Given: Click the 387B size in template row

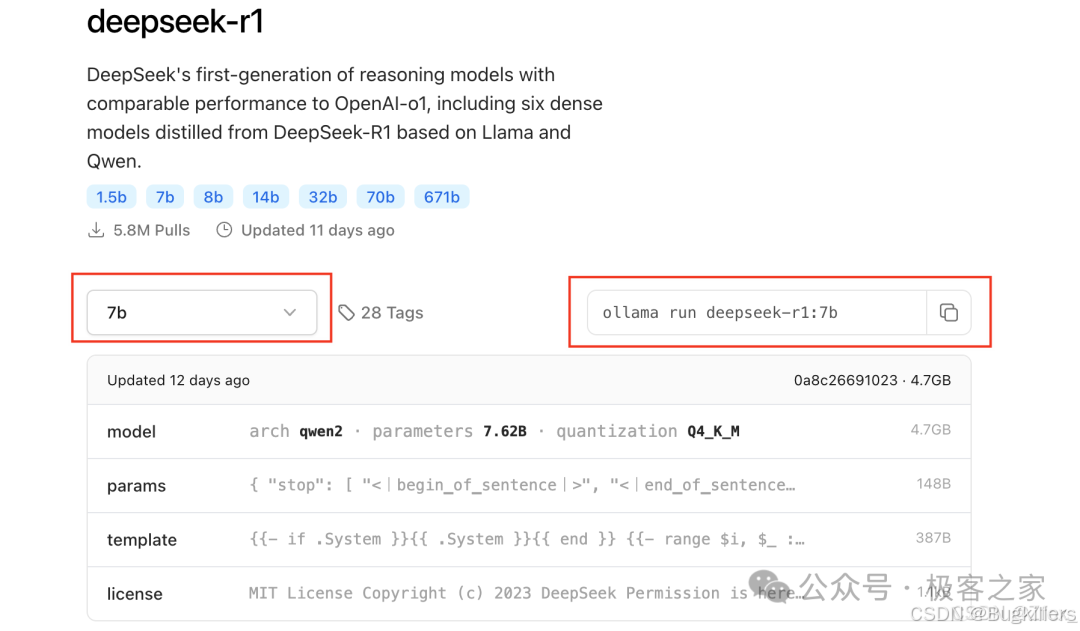Looking at the screenshot, I should pos(933,538).
